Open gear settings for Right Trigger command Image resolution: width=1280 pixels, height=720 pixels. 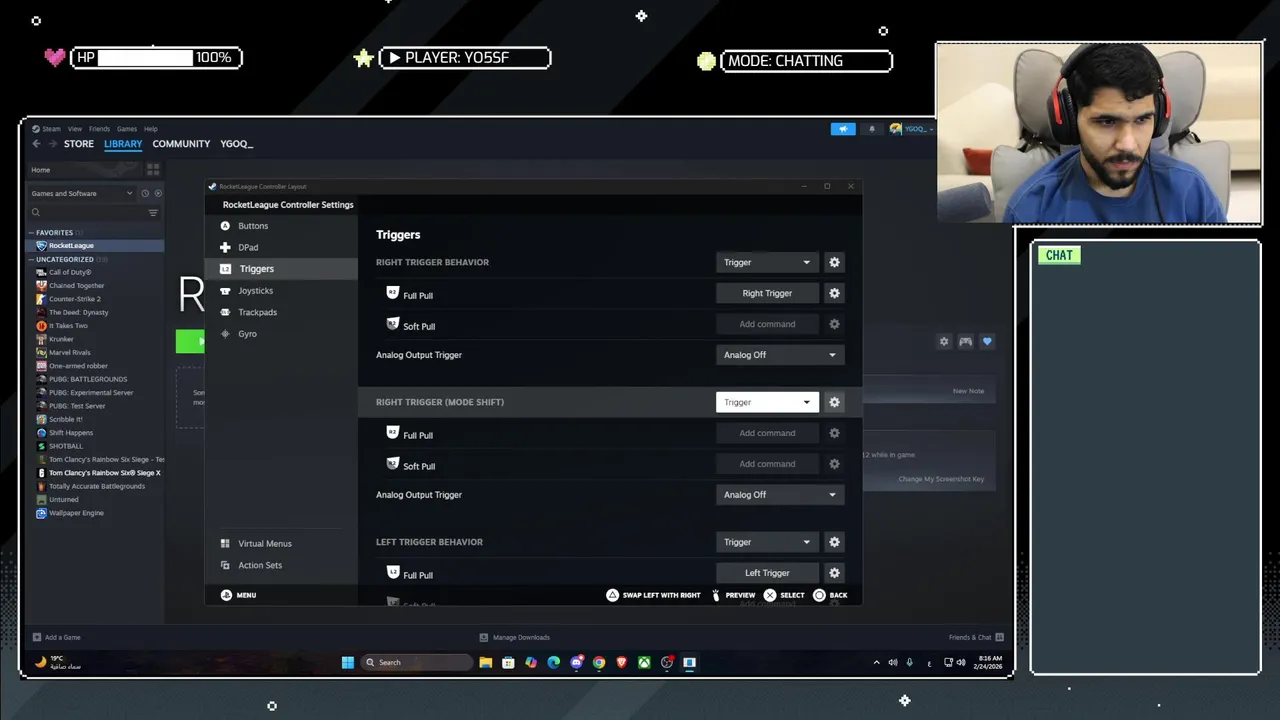coord(834,293)
